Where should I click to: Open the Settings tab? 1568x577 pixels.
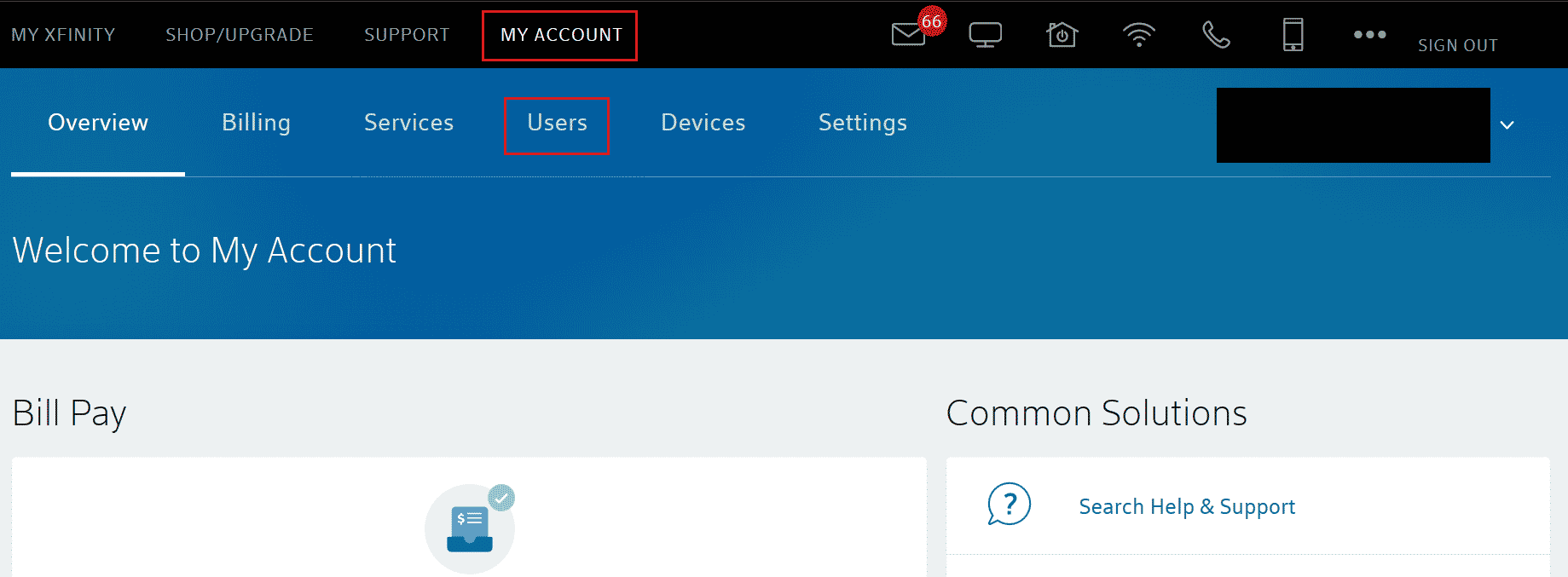pyautogui.click(x=862, y=124)
